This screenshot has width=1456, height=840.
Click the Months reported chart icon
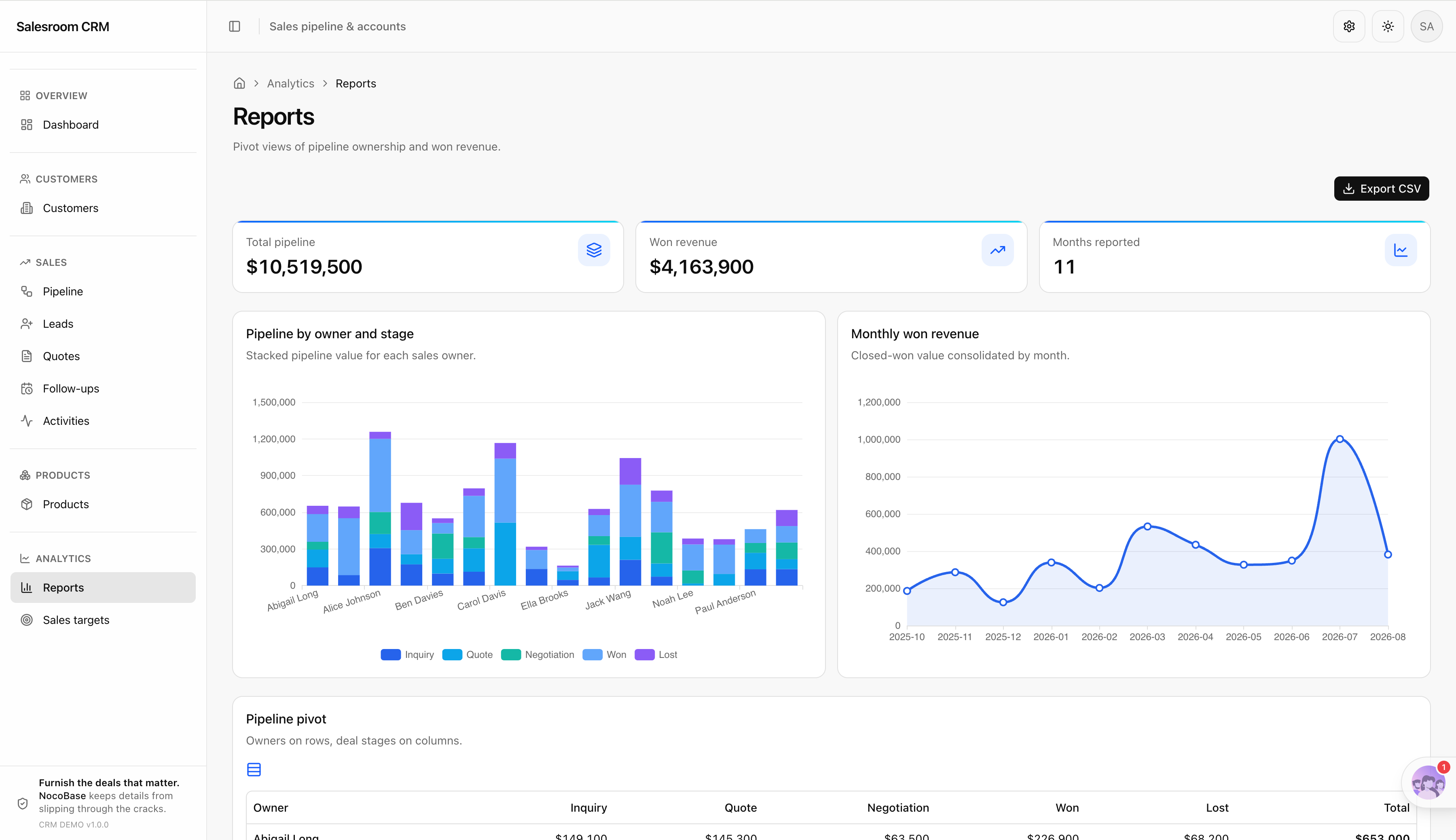point(1401,250)
